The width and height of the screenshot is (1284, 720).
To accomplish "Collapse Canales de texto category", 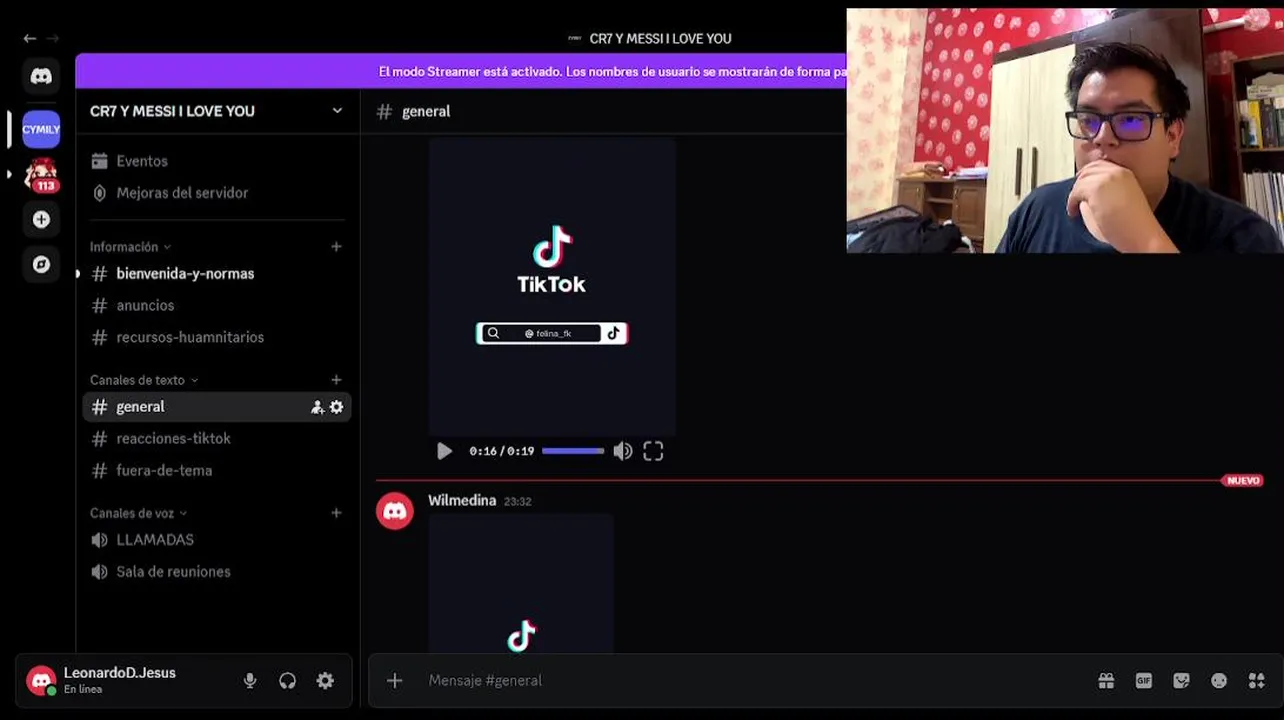I will tap(143, 380).
